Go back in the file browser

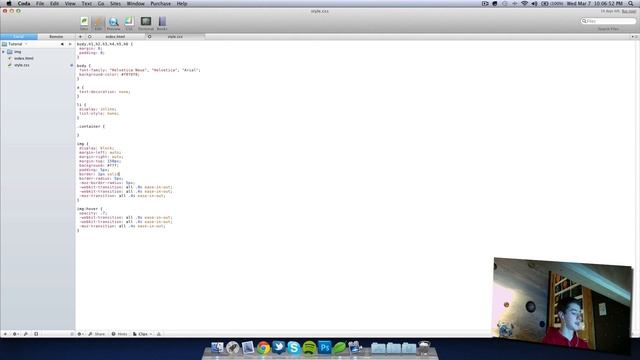coord(62,44)
